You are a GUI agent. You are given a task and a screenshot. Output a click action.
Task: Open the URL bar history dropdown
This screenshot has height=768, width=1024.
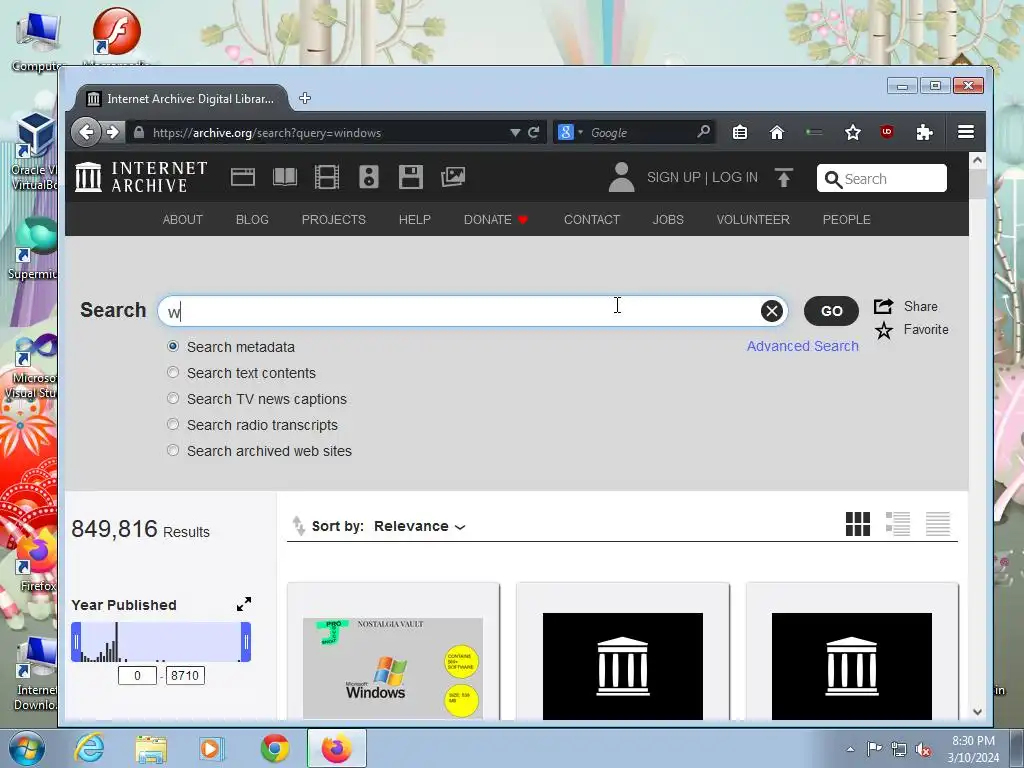point(515,133)
